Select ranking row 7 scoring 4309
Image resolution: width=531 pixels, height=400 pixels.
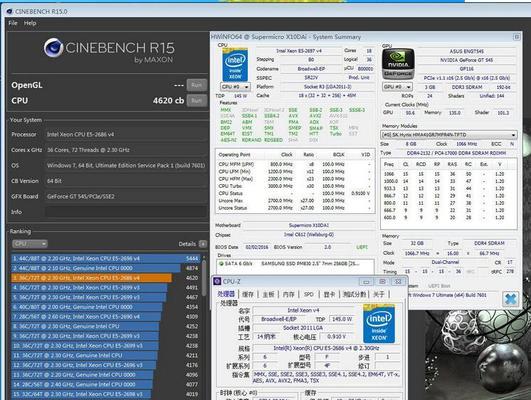[106, 317]
